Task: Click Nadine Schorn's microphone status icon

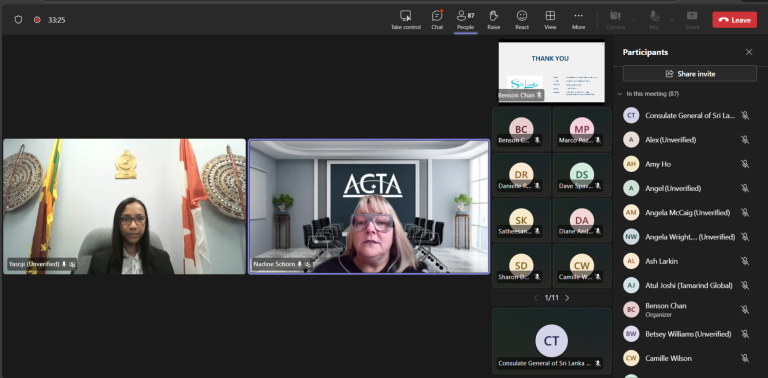Action: 300,264
